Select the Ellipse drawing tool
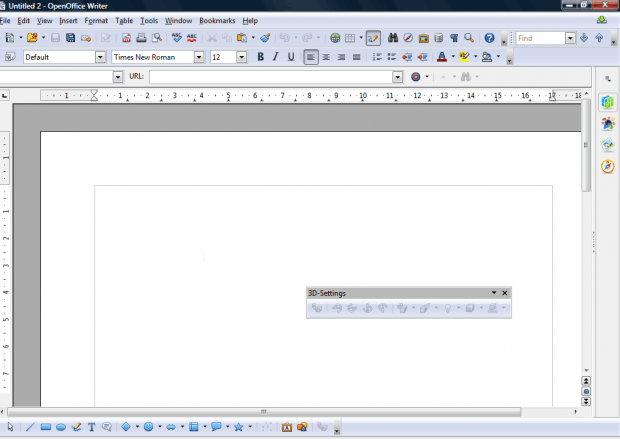620x439 pixels. [x=61, y=427]
